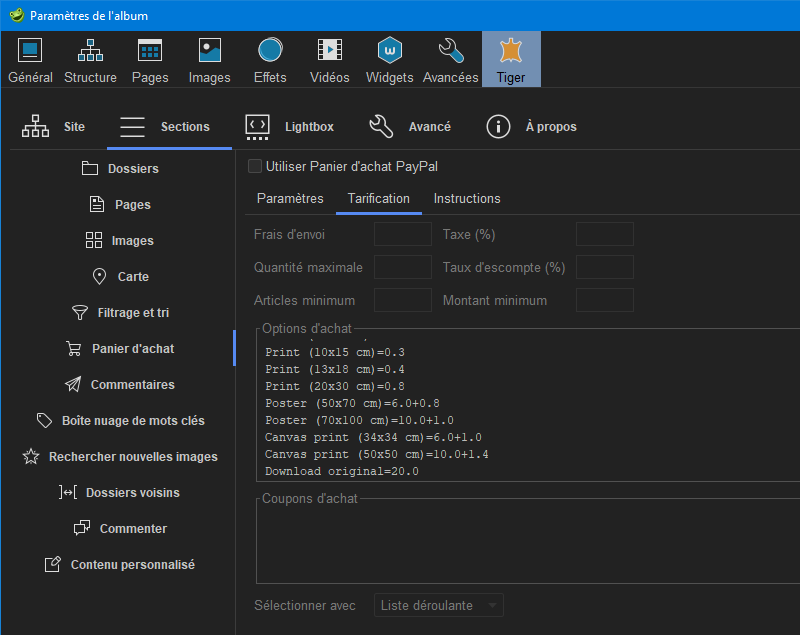Enable Utiliser Panier d'achat PayPal checkbox
The height and width of the screenshot is (635, 800).
click(255, 166)
